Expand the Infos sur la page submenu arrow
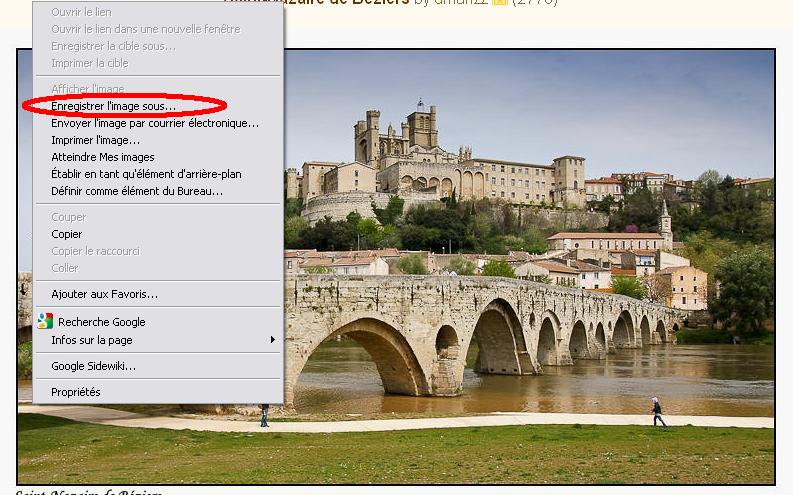The image size is (793, 495). pyautogui.click(x=273, y=340)
